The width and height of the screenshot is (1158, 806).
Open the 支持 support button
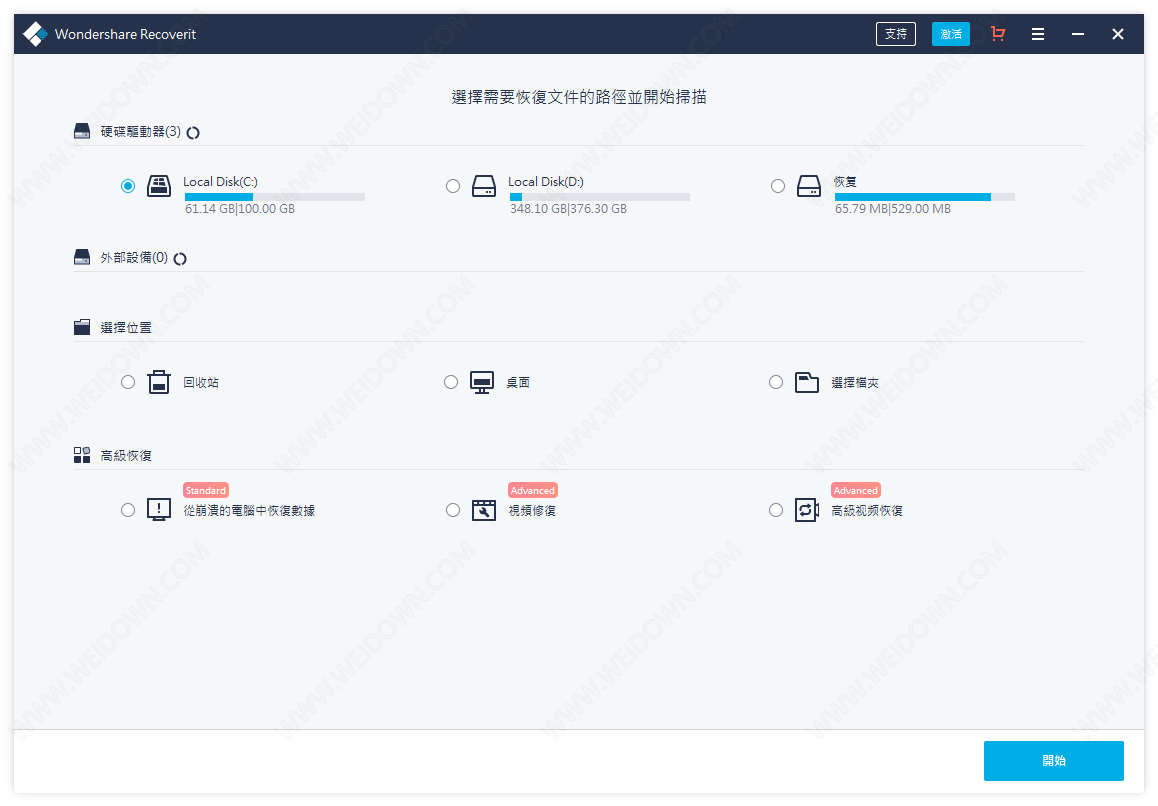coord(895,34)
